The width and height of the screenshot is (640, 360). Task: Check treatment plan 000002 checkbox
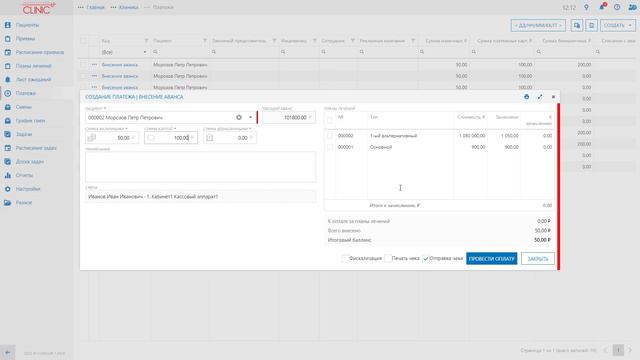click(x=330, y=136)
